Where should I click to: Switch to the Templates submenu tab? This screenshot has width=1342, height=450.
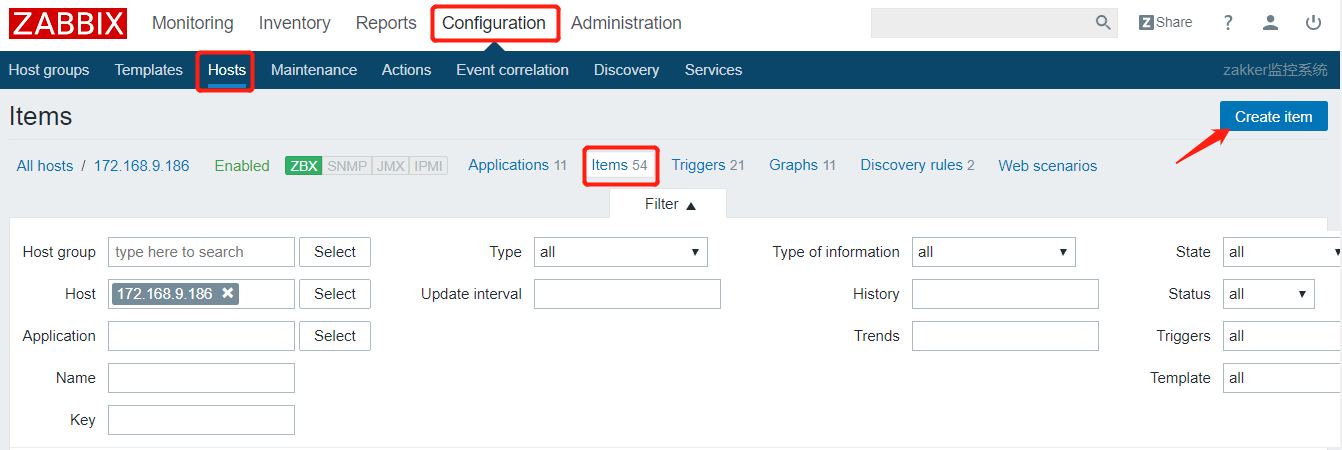(x=148, y=70)
